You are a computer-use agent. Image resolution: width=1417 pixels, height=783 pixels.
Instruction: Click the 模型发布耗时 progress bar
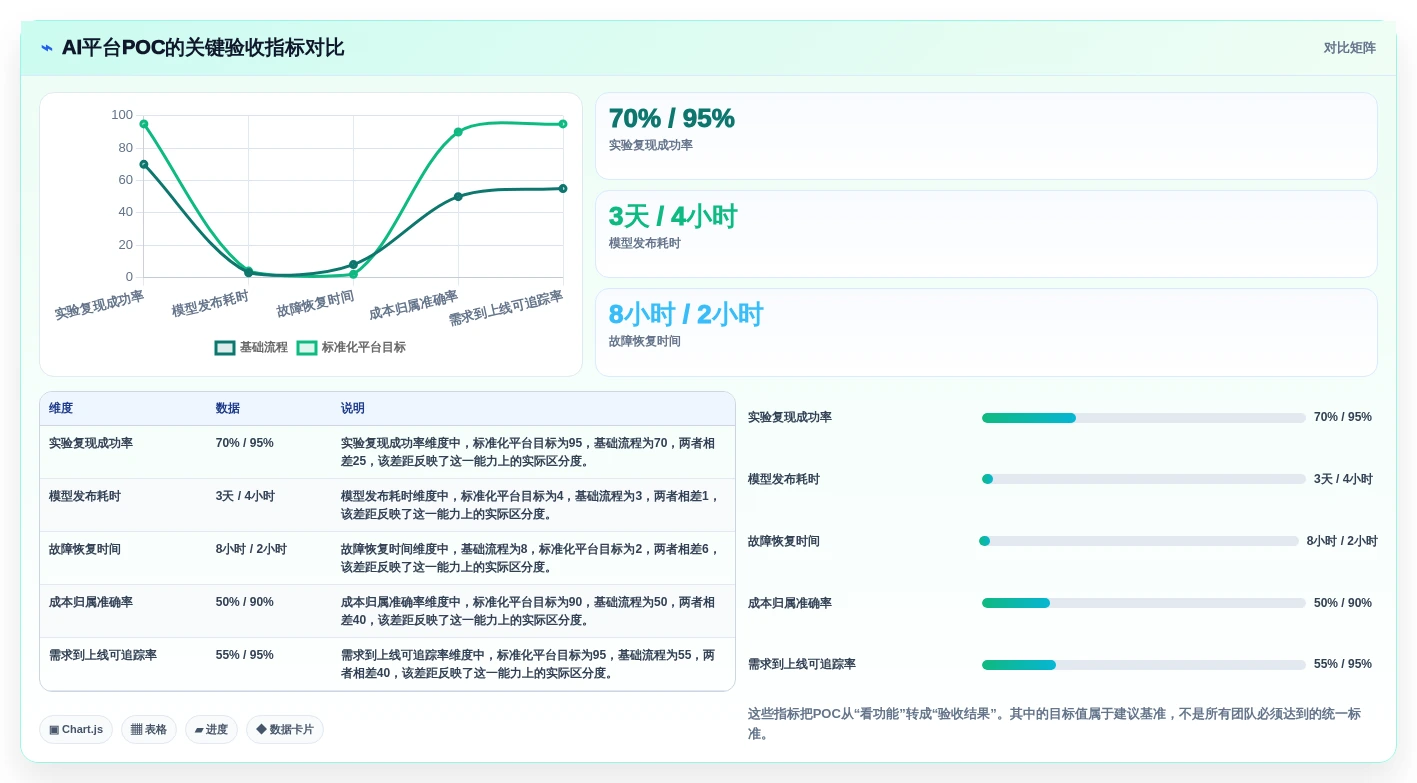[x=1144, y=479]
